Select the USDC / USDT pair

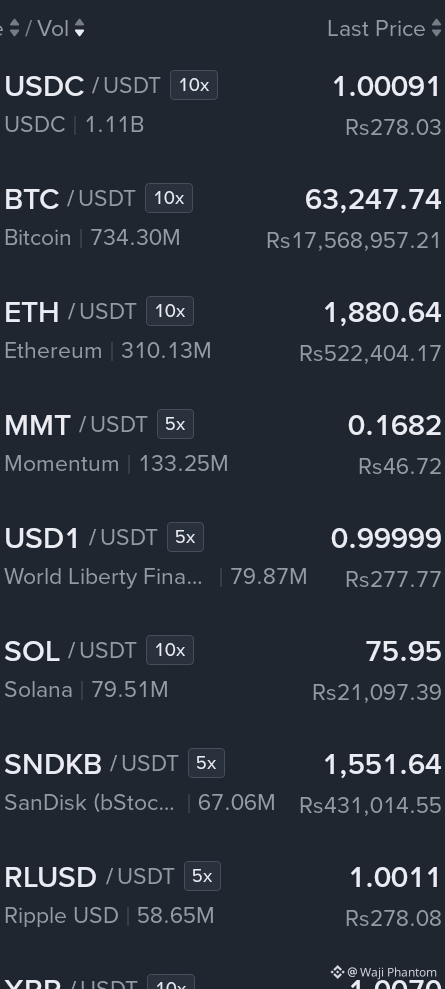click(x=222, y=105)
